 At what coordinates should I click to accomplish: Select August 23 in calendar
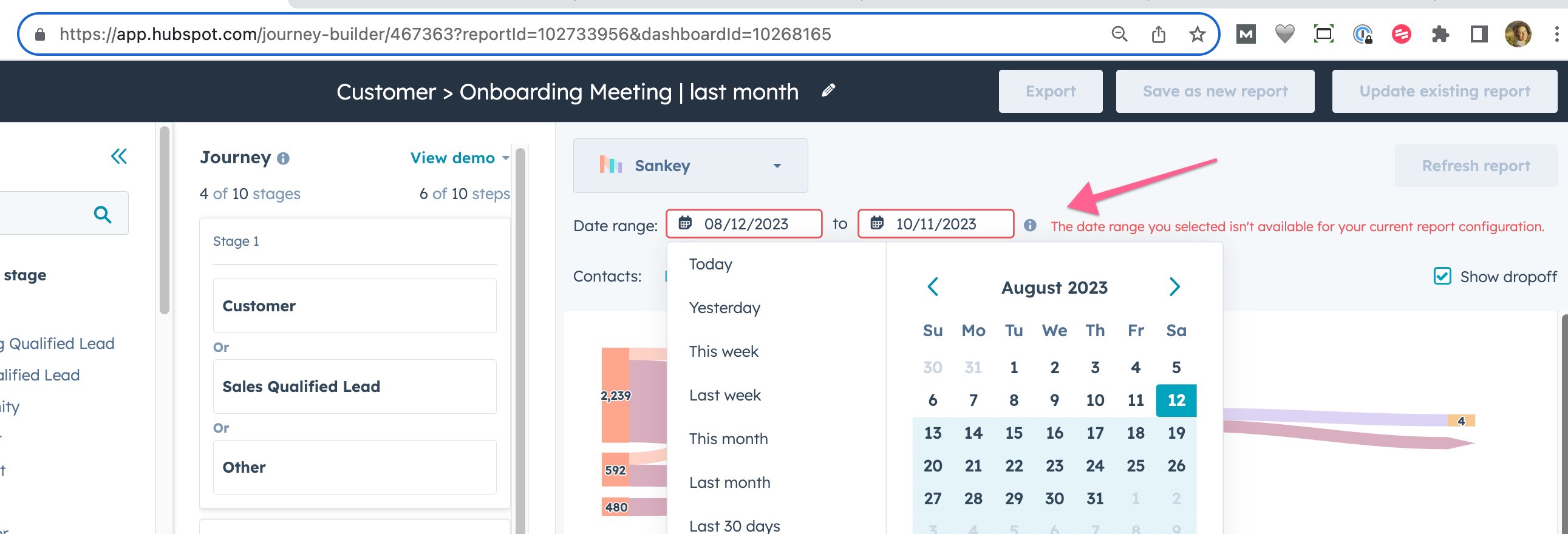[1054, 466]
